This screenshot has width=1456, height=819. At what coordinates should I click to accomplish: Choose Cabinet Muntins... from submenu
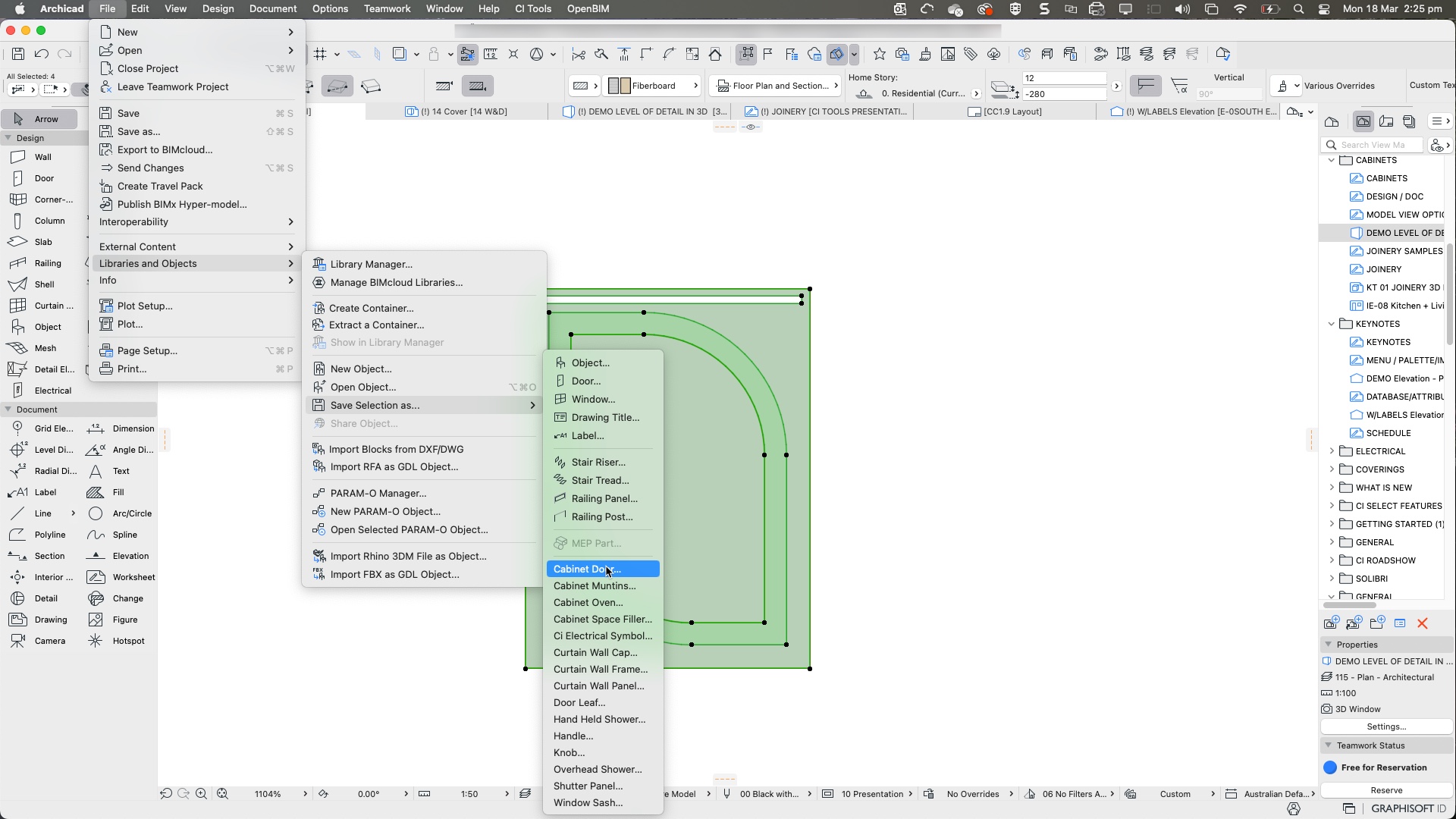coord(603,585)
